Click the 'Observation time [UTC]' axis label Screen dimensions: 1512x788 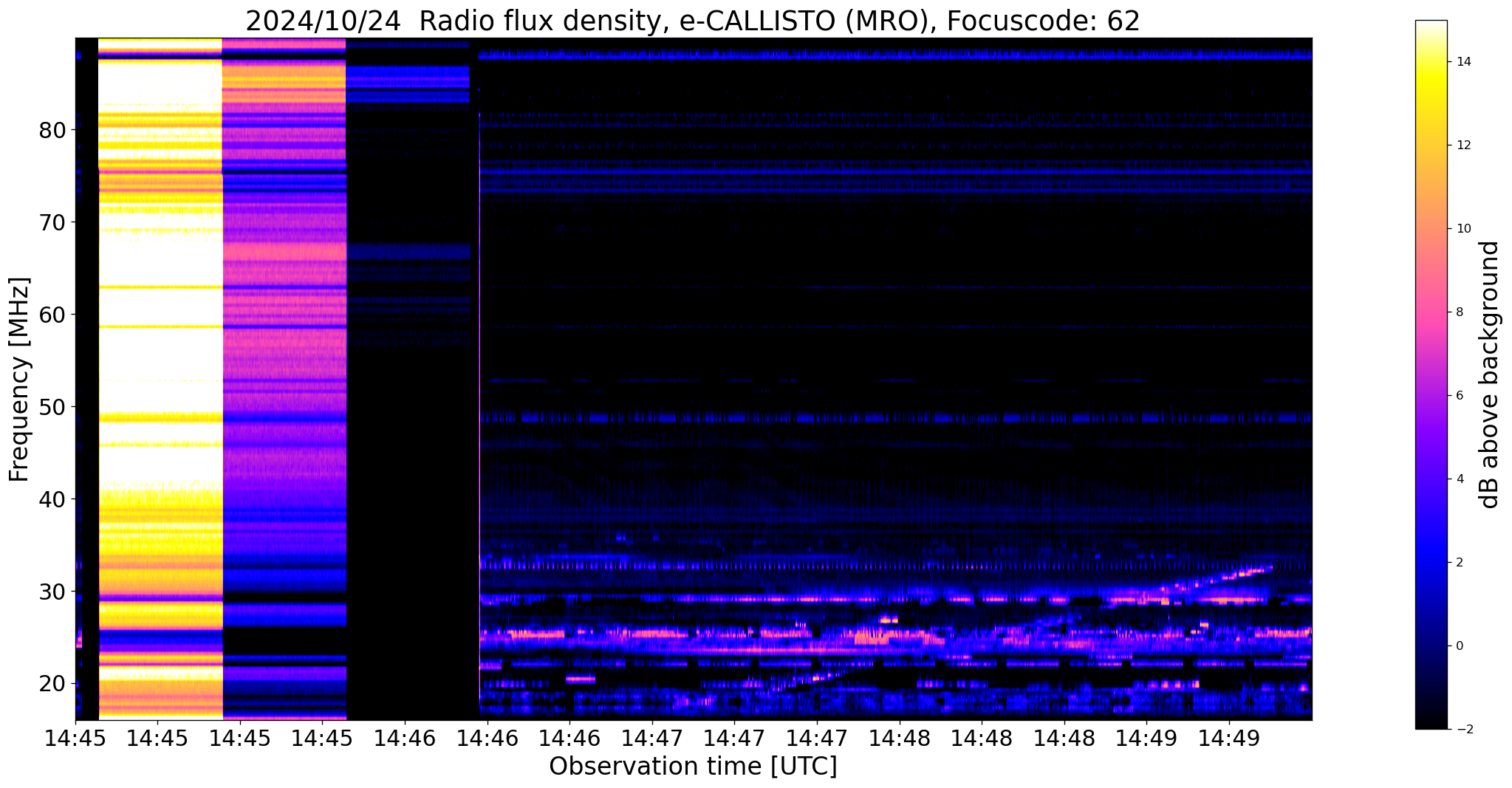pos(693,766)
